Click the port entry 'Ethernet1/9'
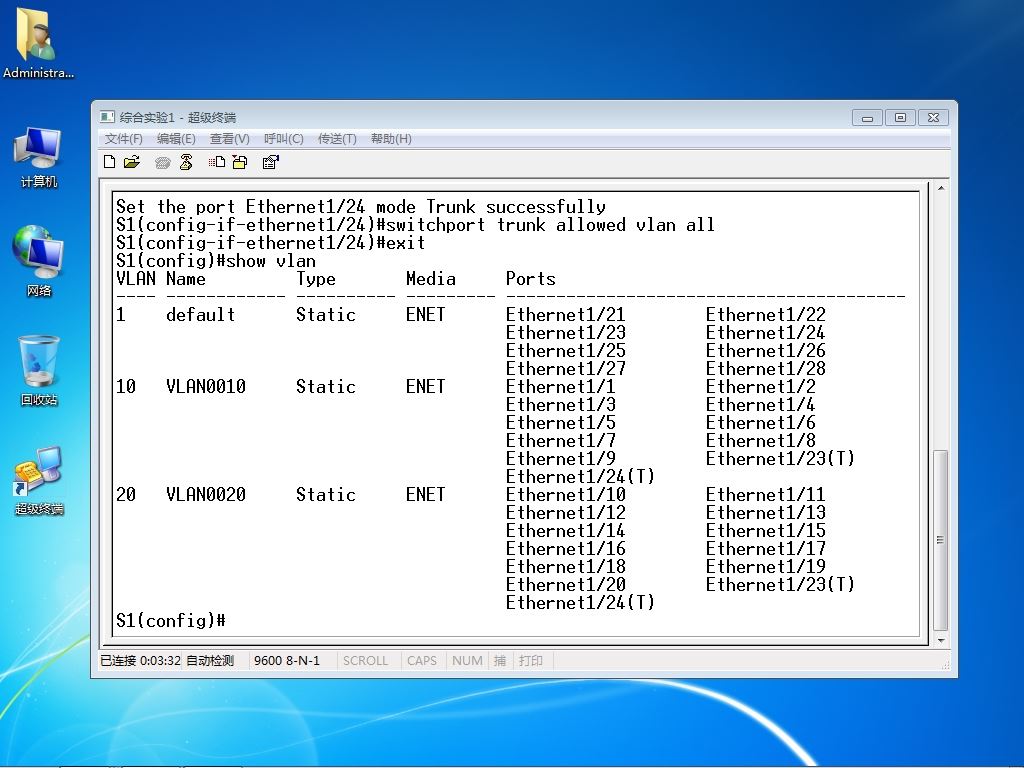 (x=560, y=458)
